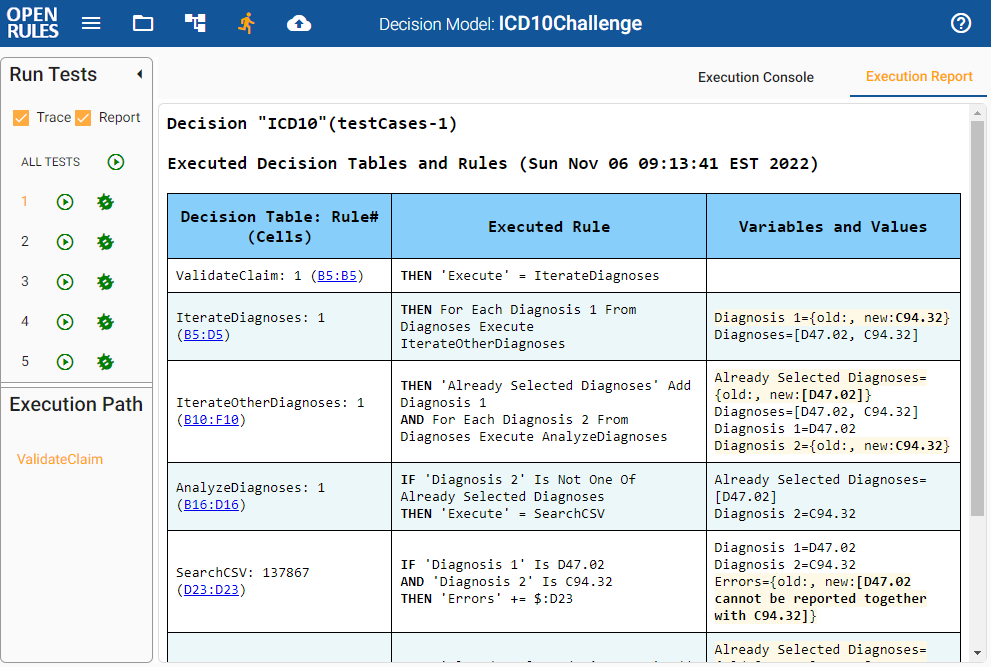Viewport: 991px width, 667px height.
Task: Uncheck the Trace checkbox
Action: coord(21,117)
